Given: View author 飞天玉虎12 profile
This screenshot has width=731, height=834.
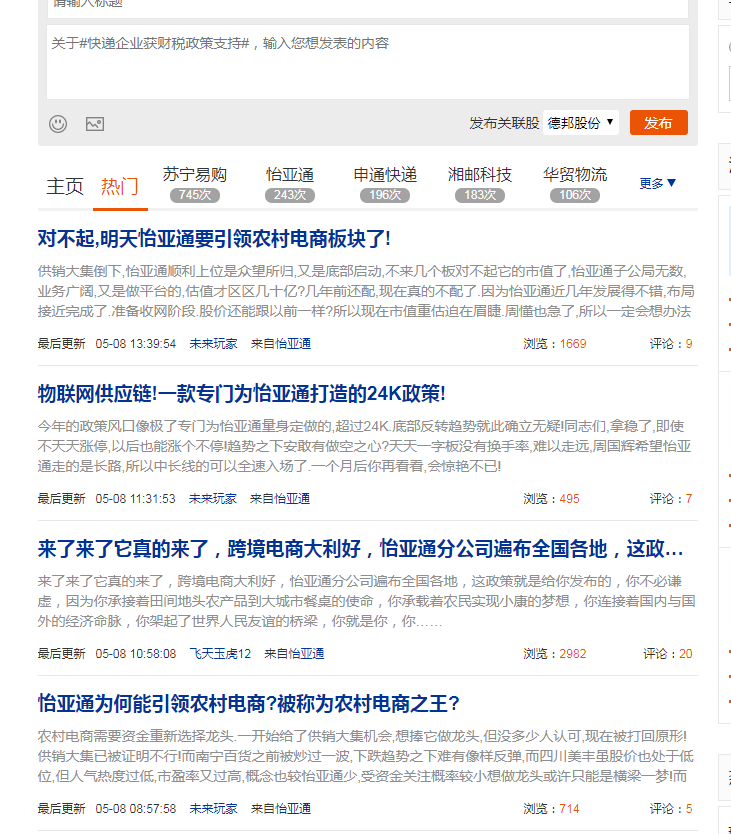Looking at the screenshot, I should coord(220,654).
